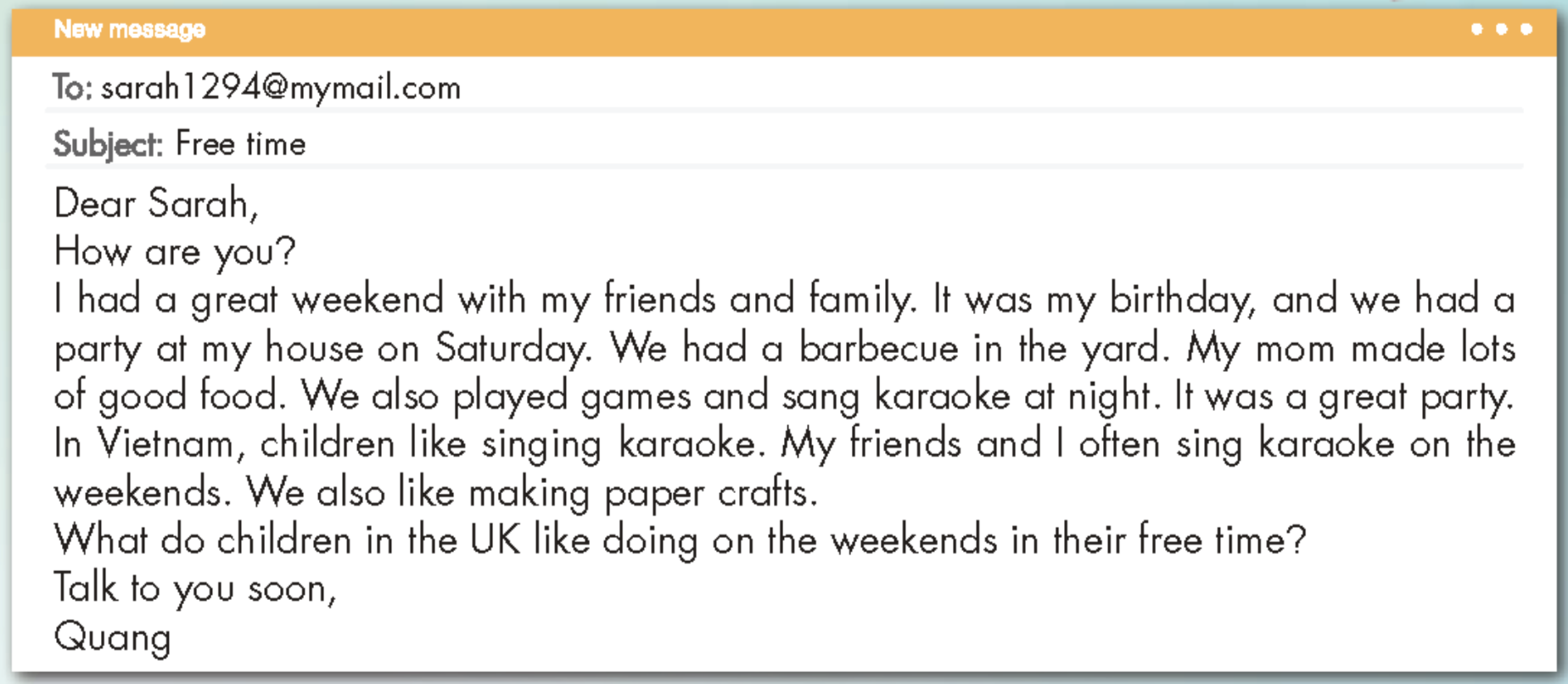Click the "Talk to you soon," closing line
The width and height of the screenshot is (1568, 684).
(x=195, y=588)
